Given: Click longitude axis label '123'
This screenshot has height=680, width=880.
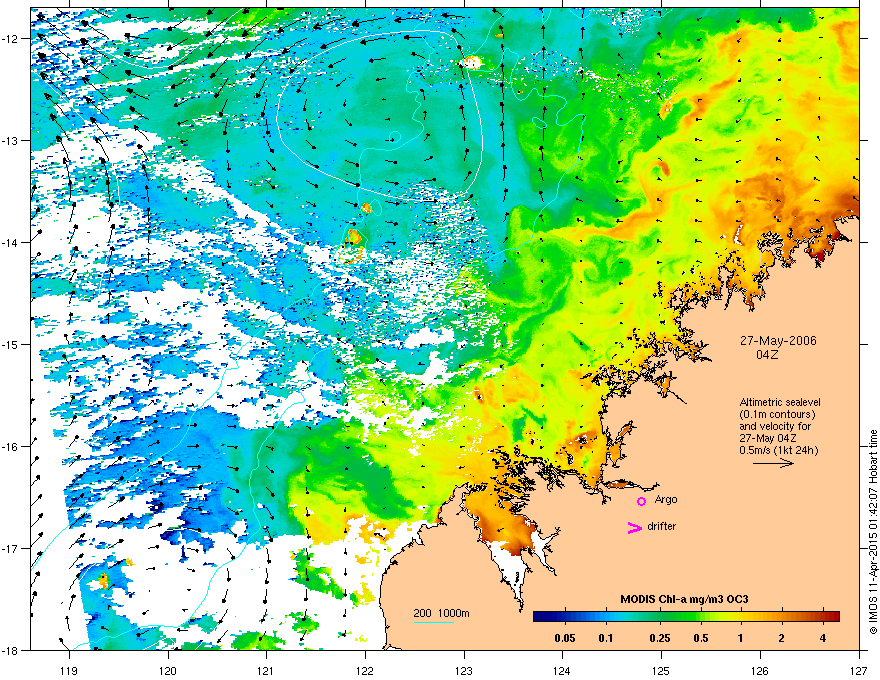Looking at the screenshot, I should (464, 670).
